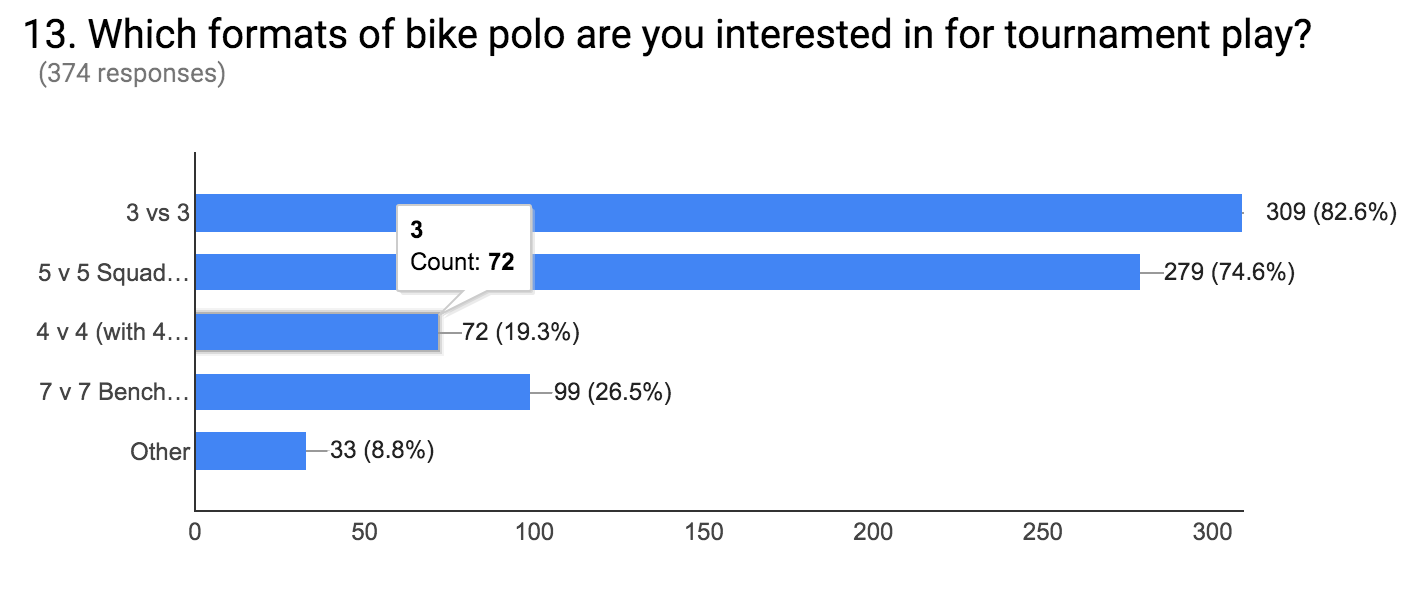Image resolution: width=1428 pixels, height=590 pixels.
Task: Click the 4 v 4 (with 4… label
Action: click(x=114, y=332)
